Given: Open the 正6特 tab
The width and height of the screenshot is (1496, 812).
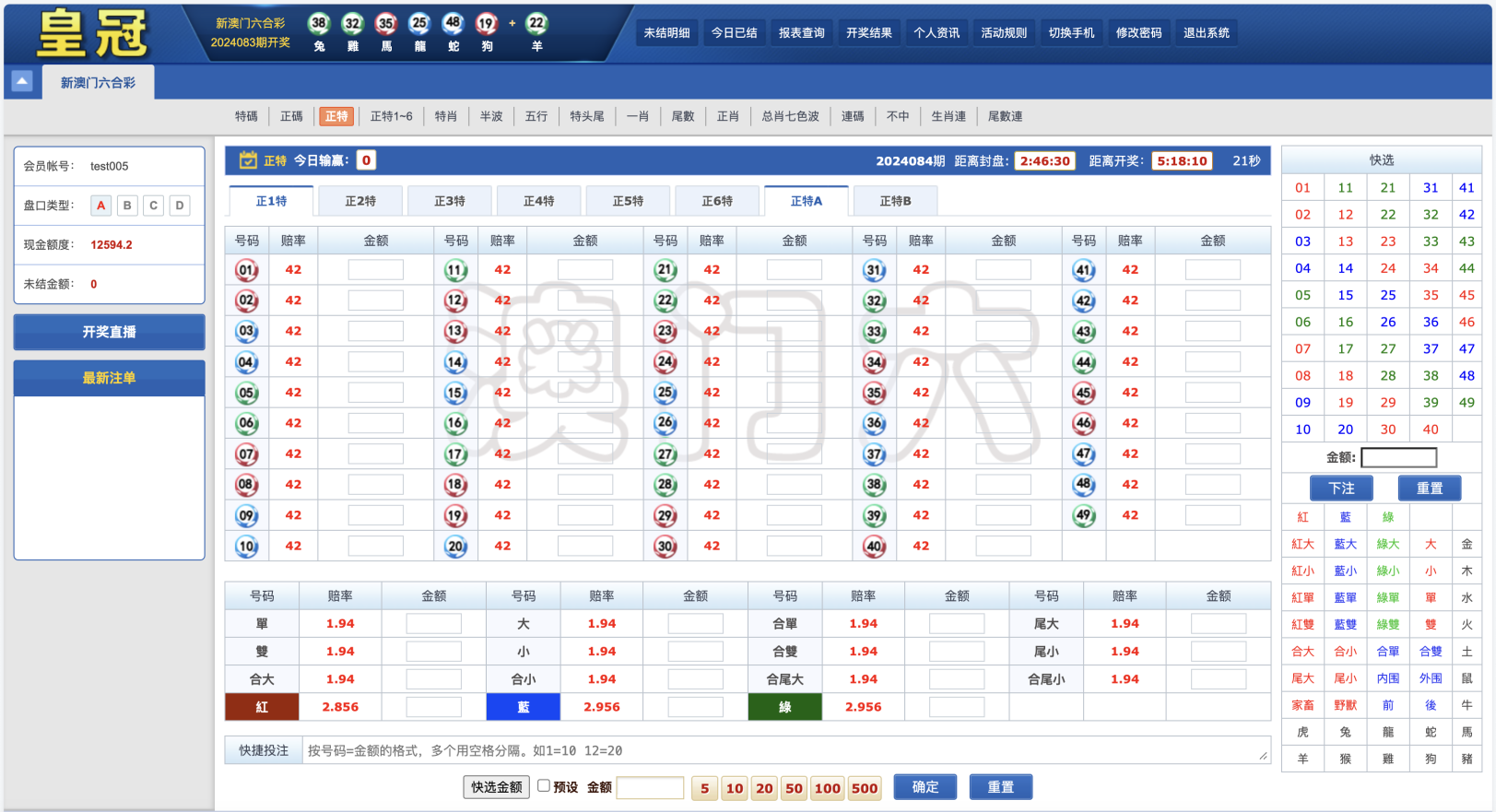Looking at the screenshot, I should tap(717, 201).
